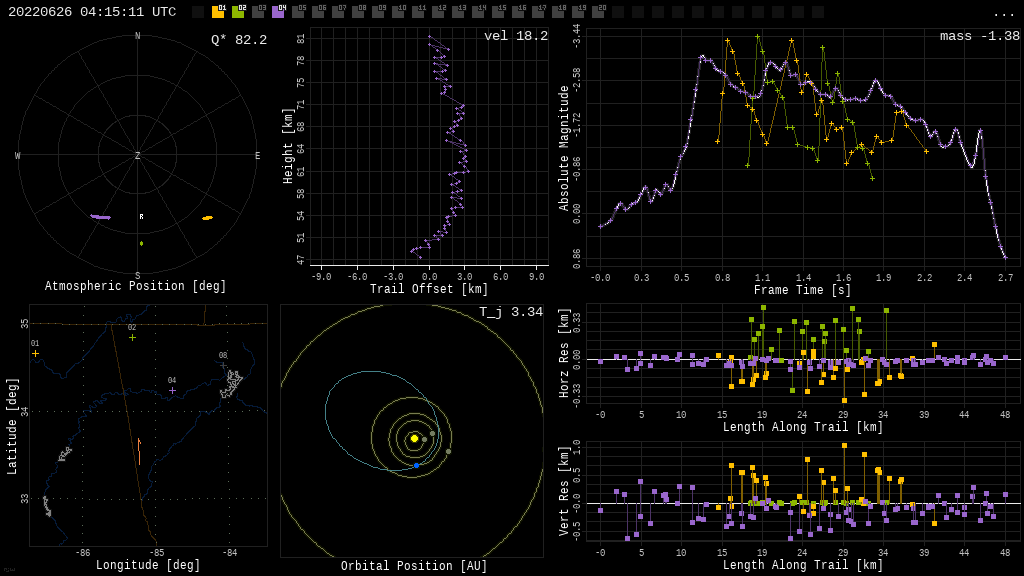Select the yellow track in sky plot
1024x576 pixels.
[207, 218]
